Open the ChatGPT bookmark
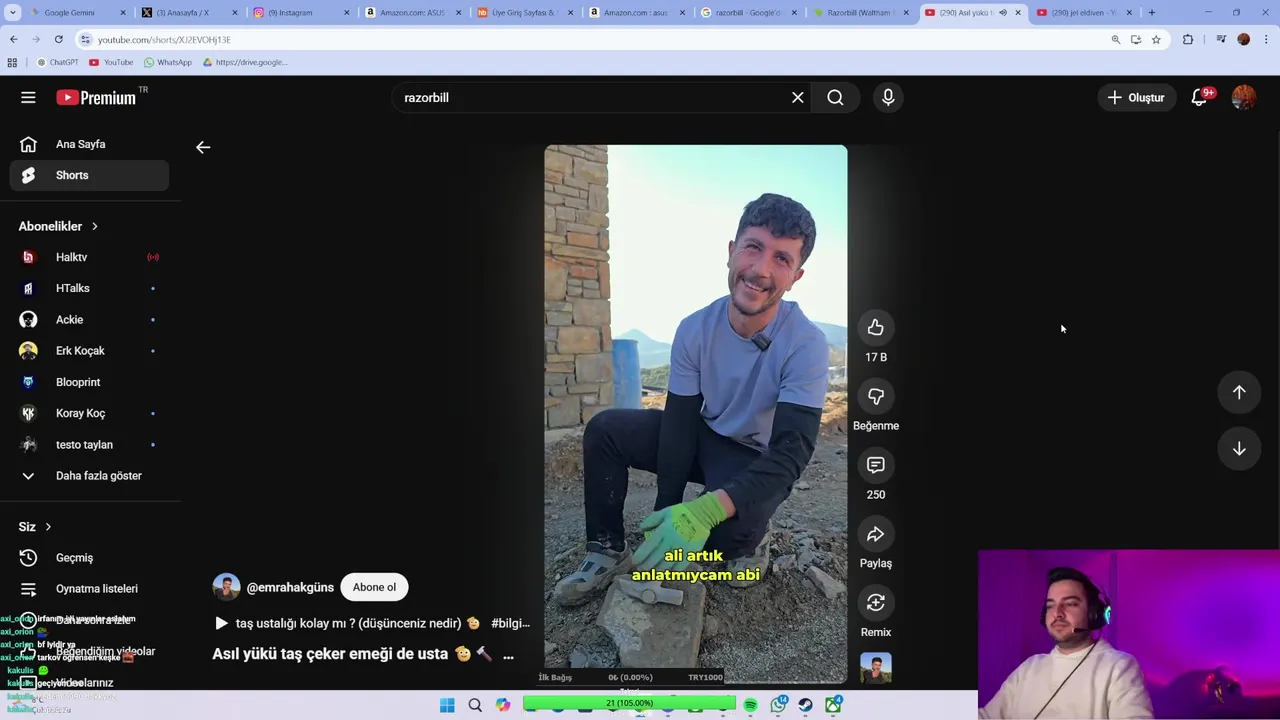1280x720 pixels. click(57, 62)
